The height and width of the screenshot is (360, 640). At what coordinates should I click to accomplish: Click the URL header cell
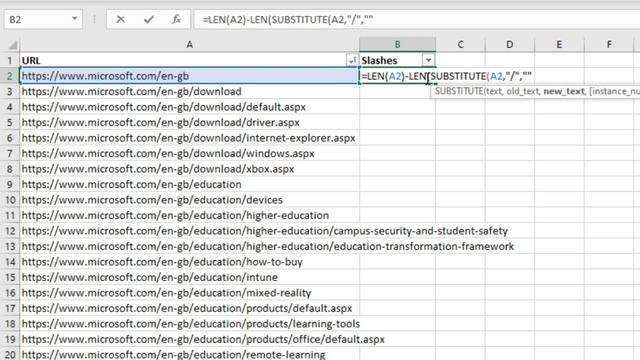(x=189, y=60)
